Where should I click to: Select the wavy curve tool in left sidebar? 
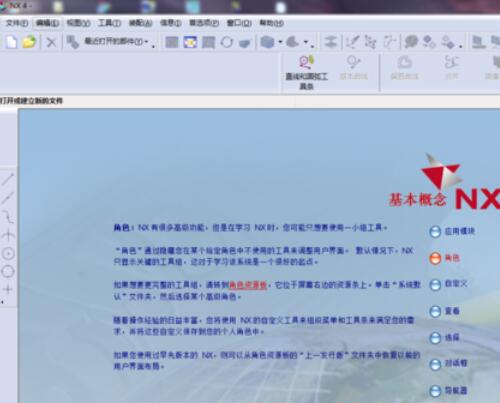(8, 217)
